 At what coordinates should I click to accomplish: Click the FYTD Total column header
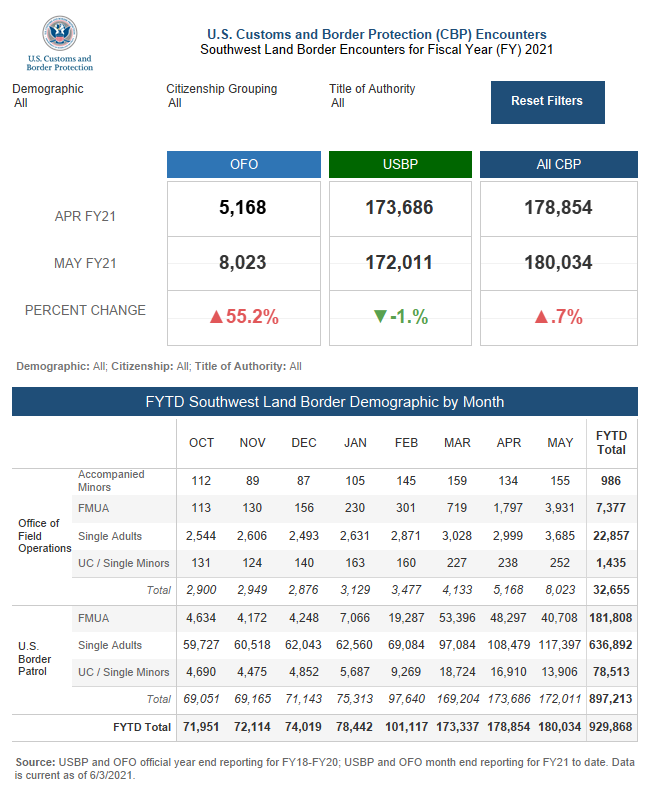click(x=611, y=443)
